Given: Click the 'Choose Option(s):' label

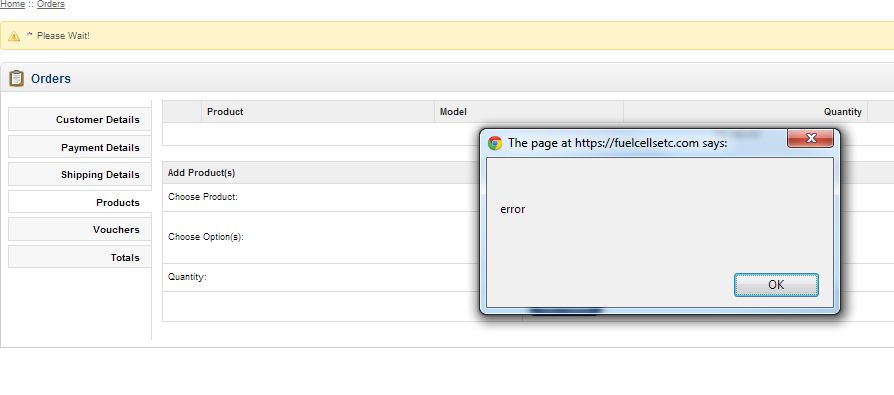Looking at the screenshot, I should [x=206, y=237].
